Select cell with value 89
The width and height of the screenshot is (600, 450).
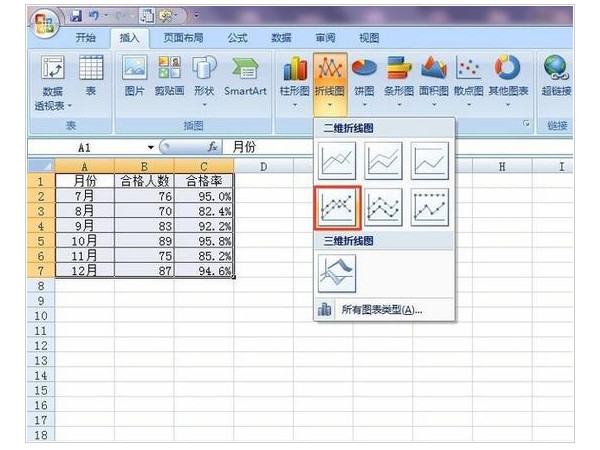coord(144,241)
